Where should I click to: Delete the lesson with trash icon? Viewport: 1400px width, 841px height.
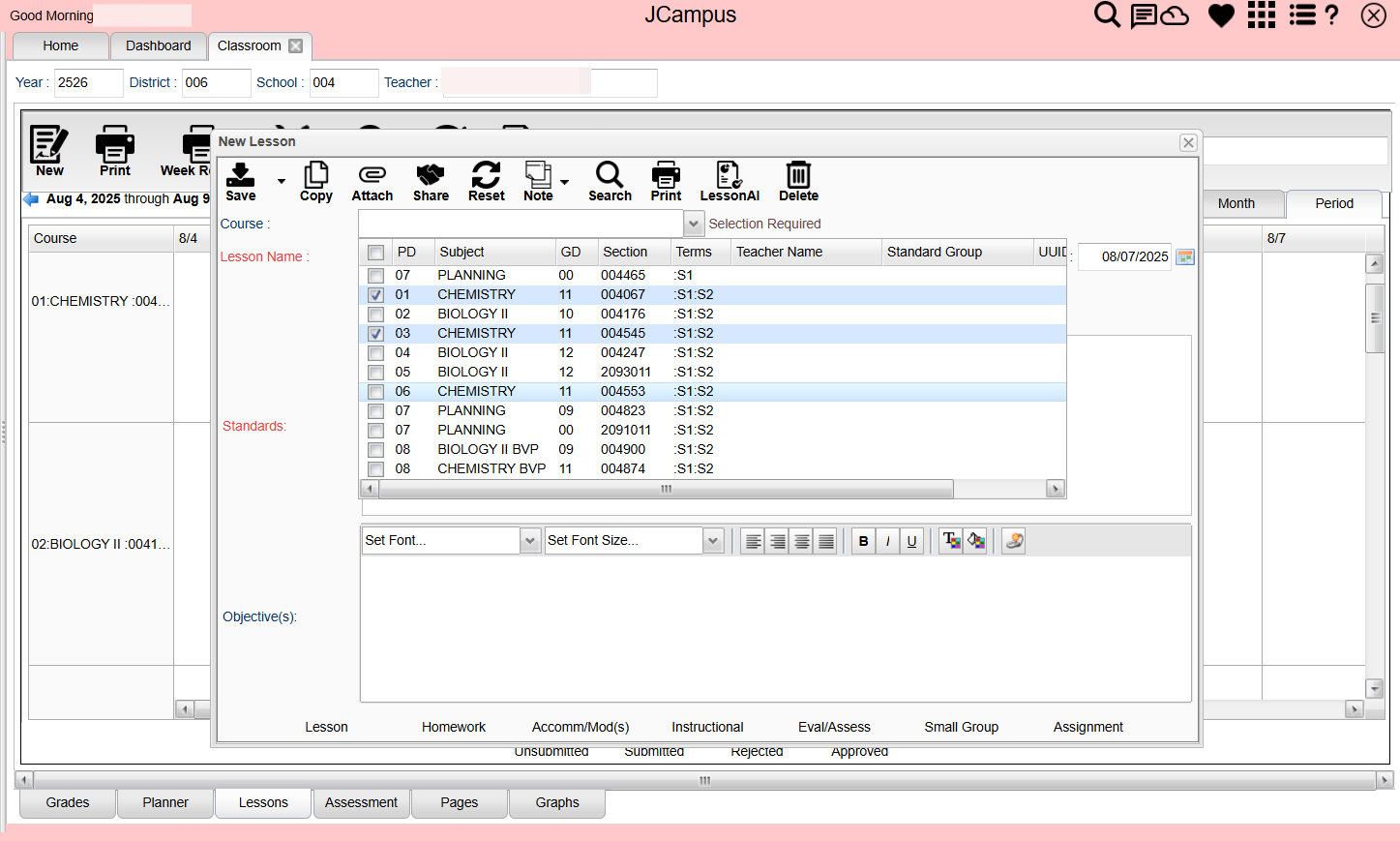click(x=798, y=181)
